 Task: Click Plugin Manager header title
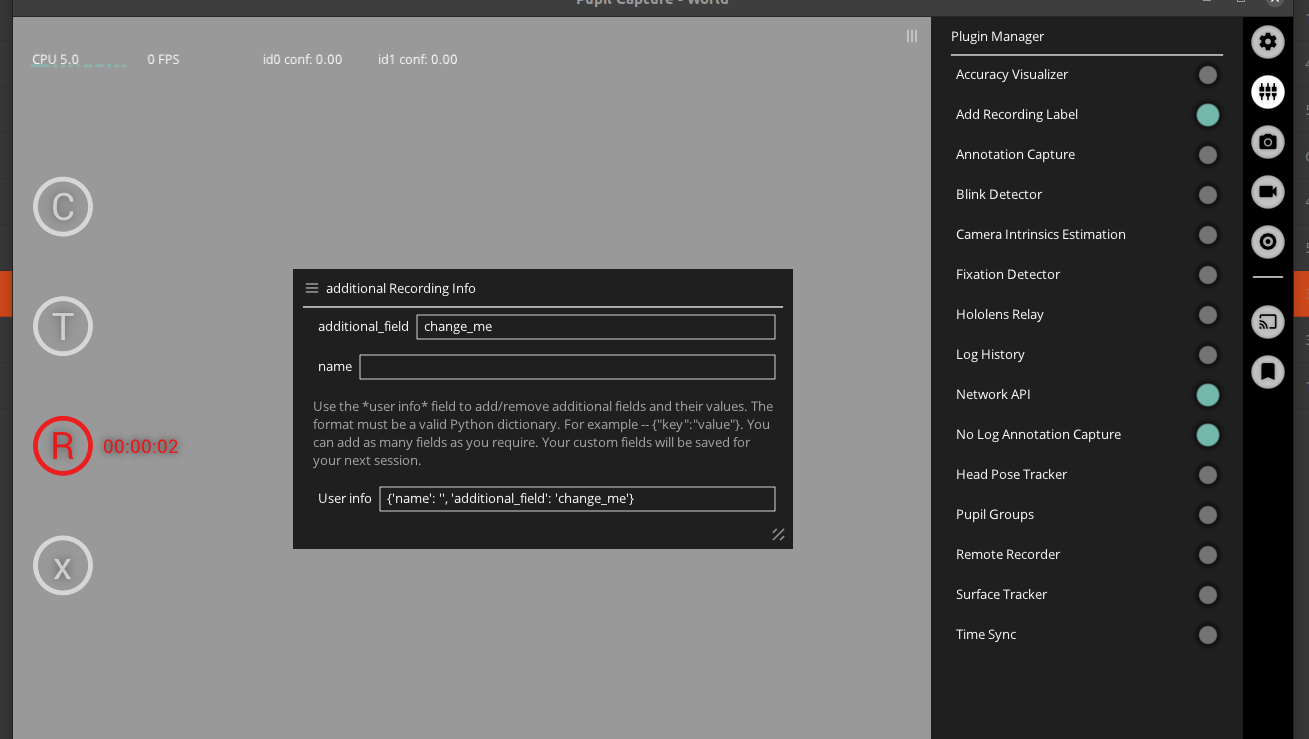click(x=997, y=36)
